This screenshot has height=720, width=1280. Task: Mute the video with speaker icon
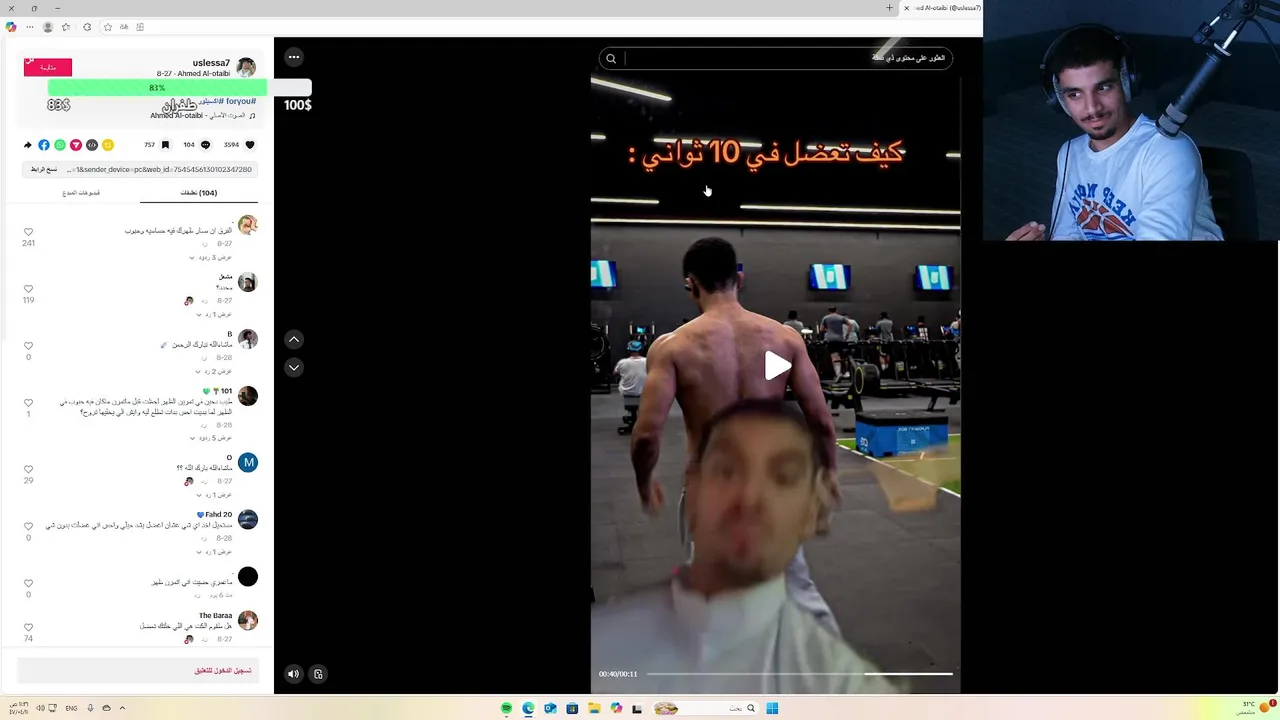pos(293,674)
